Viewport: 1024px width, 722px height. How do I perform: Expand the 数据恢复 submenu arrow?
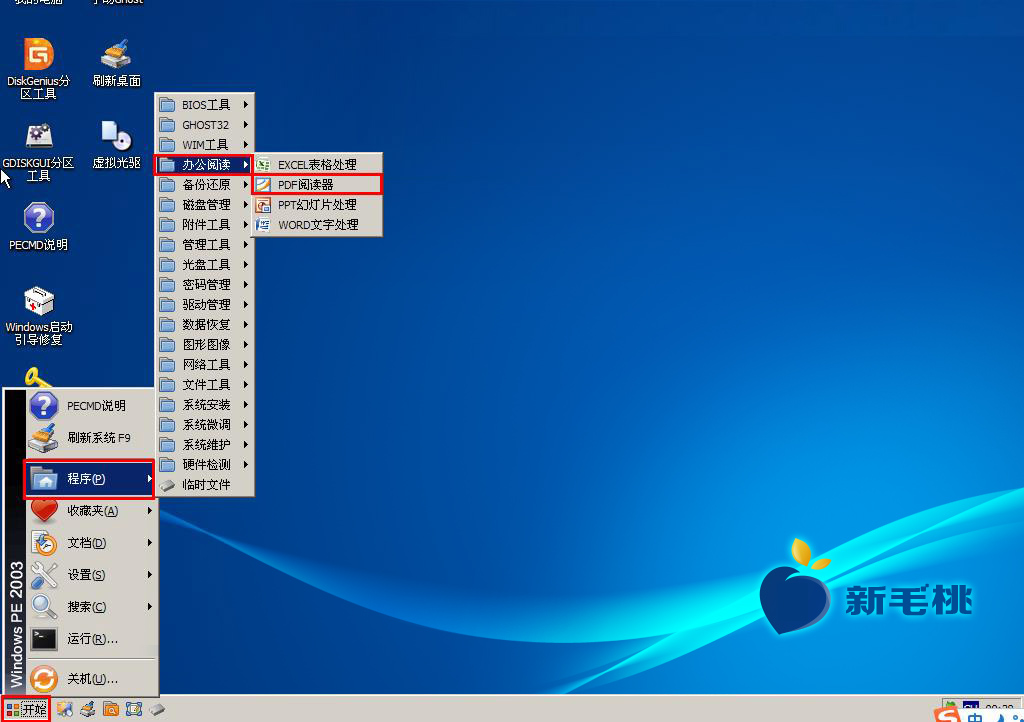[246, 324]
